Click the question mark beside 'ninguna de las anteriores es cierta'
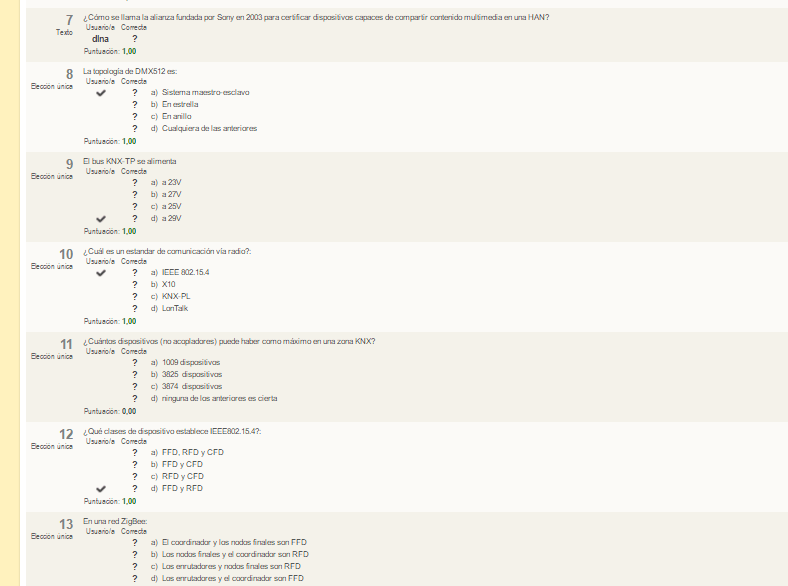The height and width of the screenshot is (586, 788). point(135,399)
